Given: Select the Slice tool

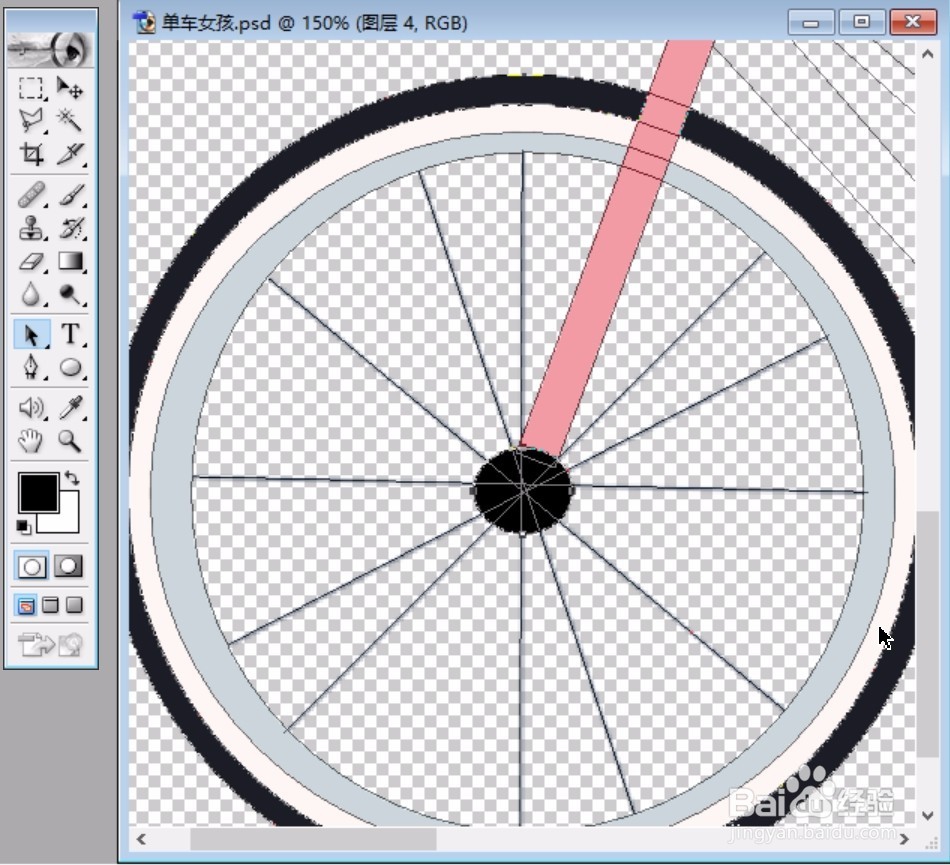Looking at the screenshot, I should 70,153.
